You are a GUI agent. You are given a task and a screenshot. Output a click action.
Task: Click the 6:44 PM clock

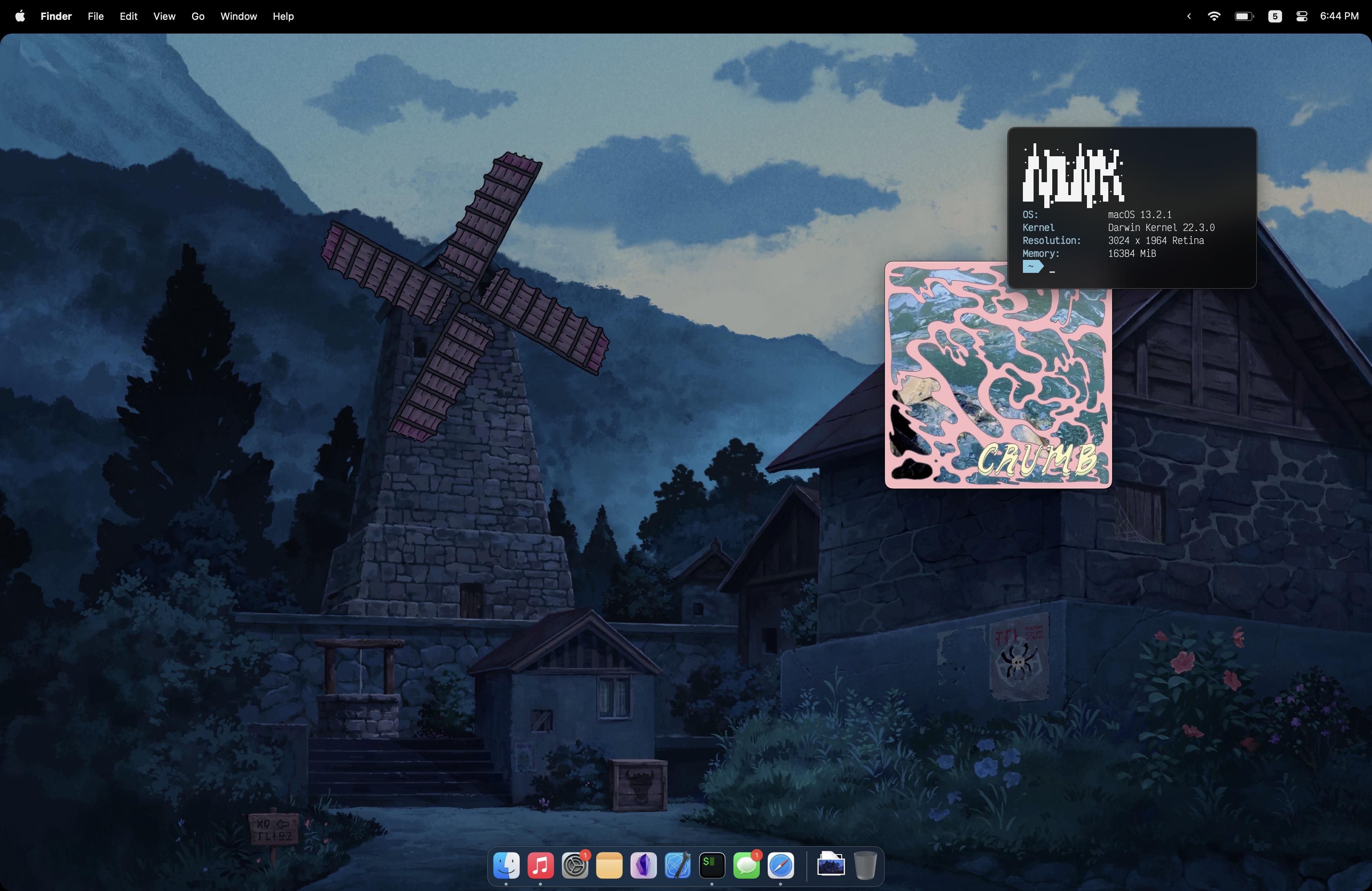[1339, 16]
